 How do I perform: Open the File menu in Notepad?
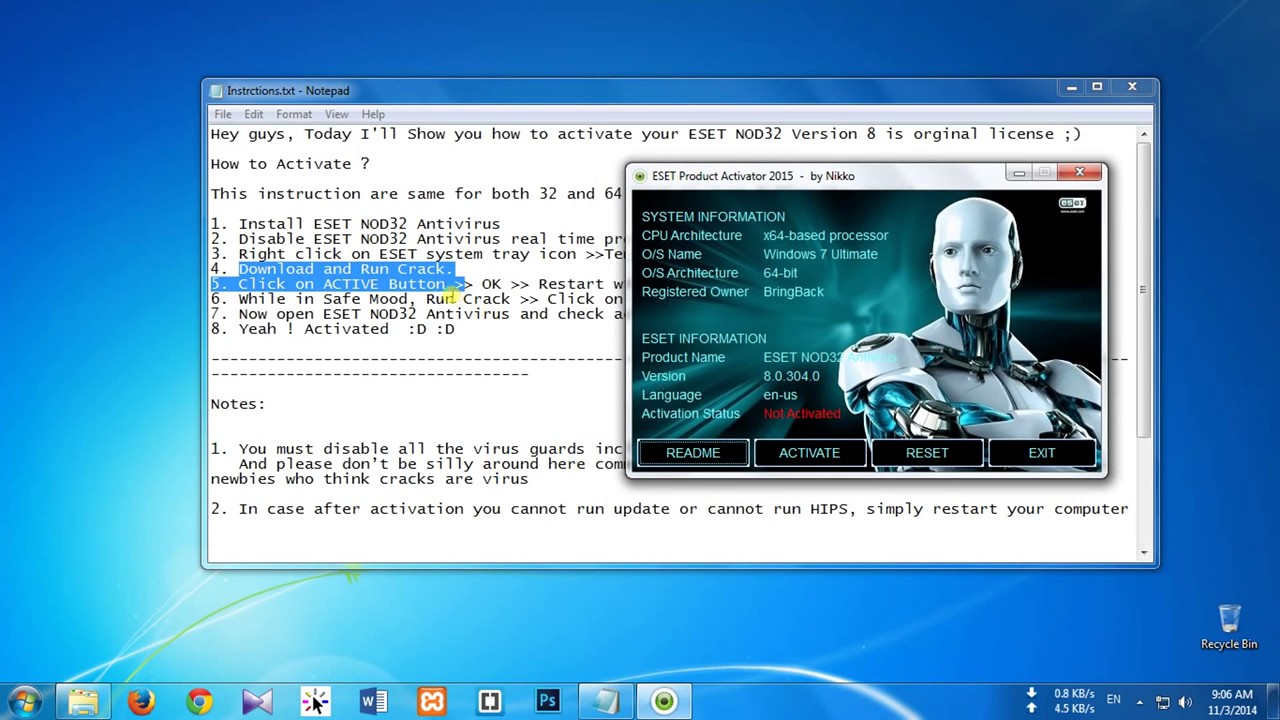pos(223,114)
